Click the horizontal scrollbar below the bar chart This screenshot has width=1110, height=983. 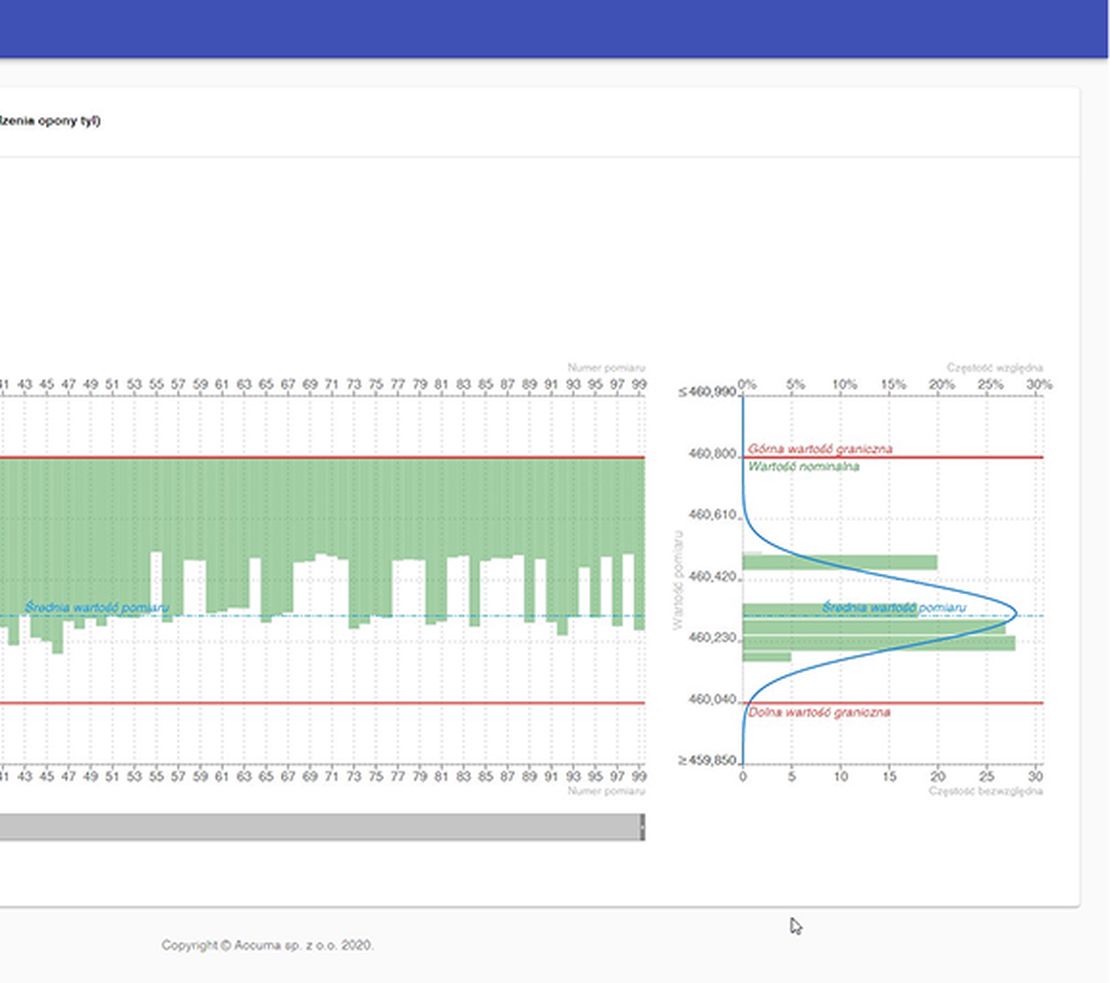[320, 827]
